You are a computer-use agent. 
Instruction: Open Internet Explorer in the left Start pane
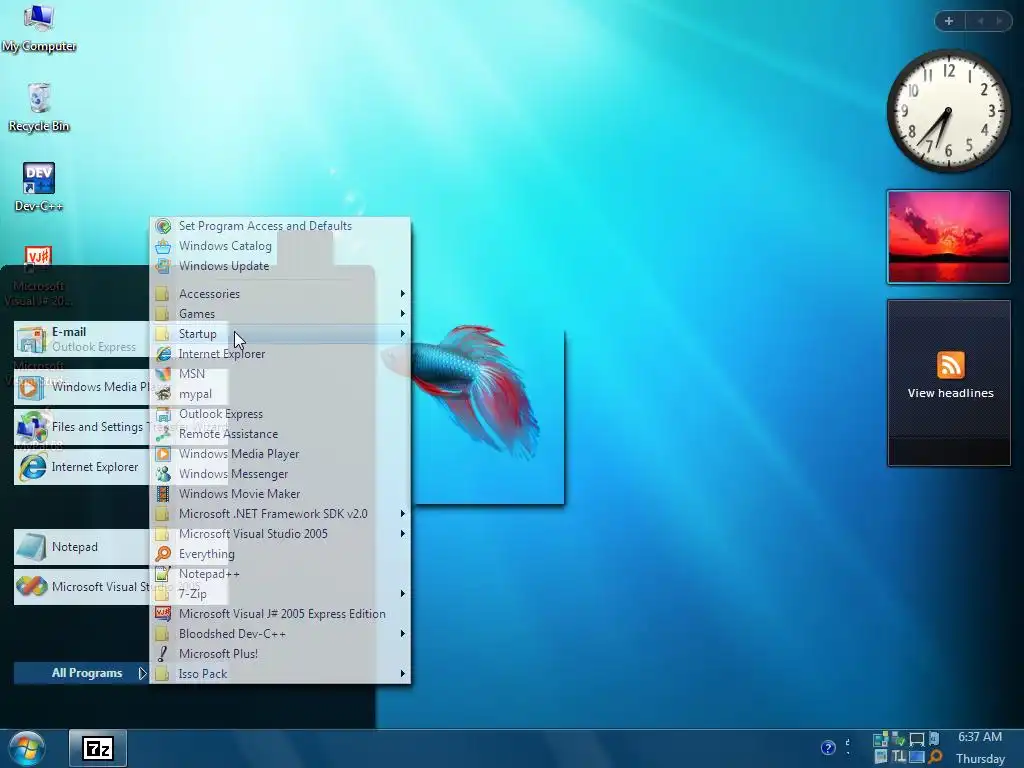82,467
